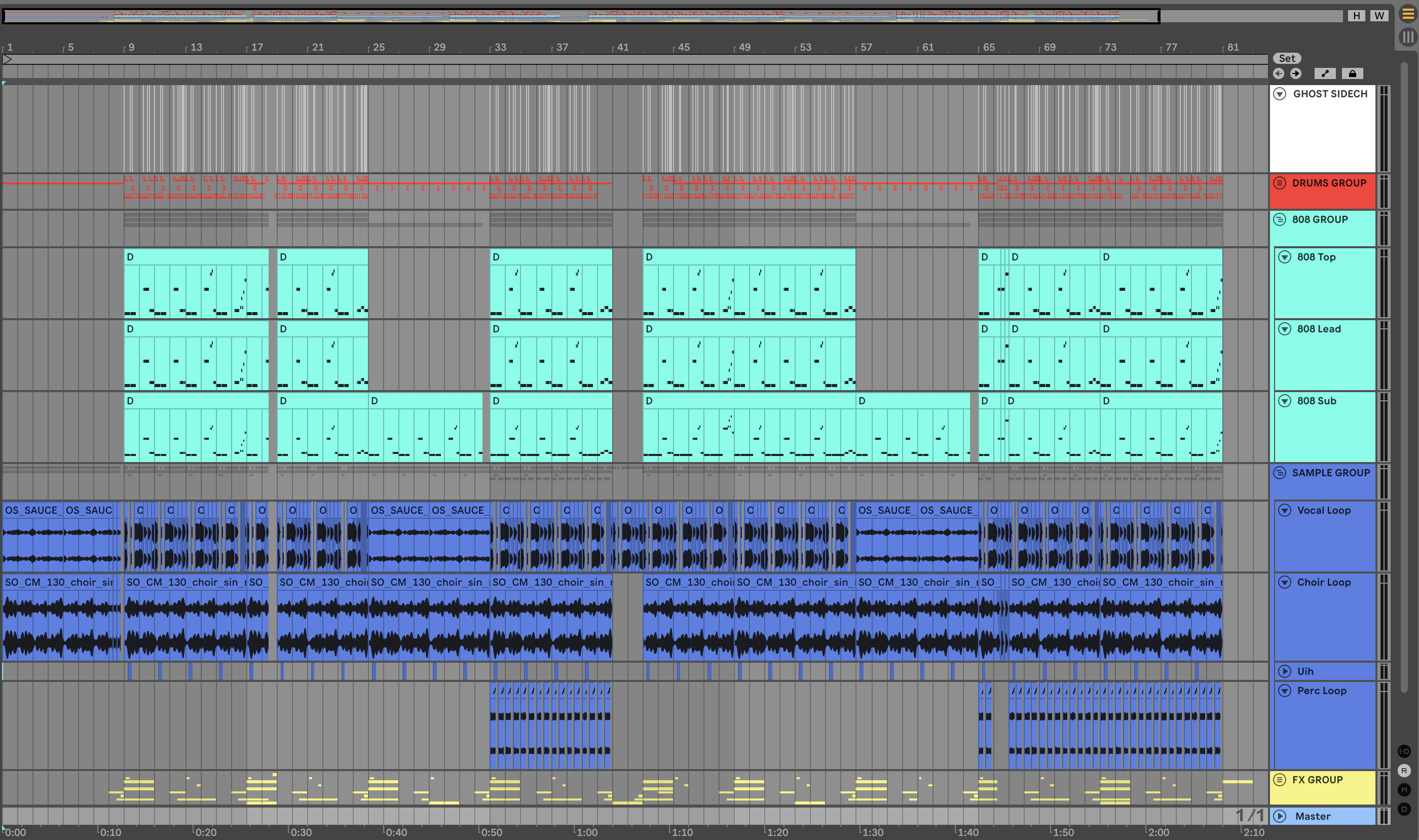Select the FX GROUP track header
The height and width of the screenshot is (840, 1419).
point(1317,780)
